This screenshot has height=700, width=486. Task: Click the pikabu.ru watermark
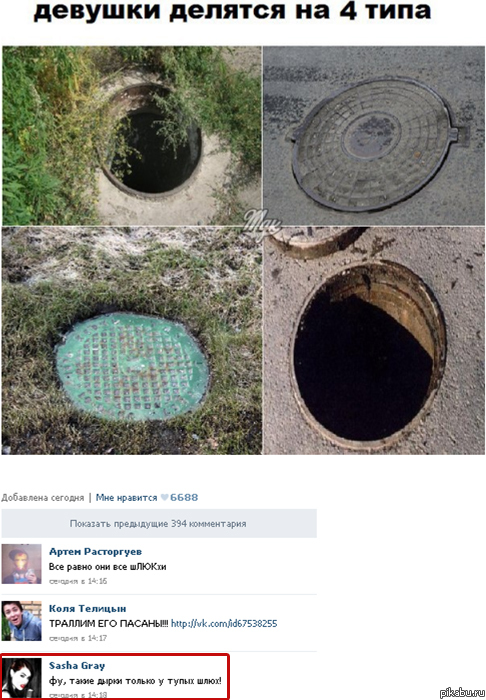pos(462,693)
